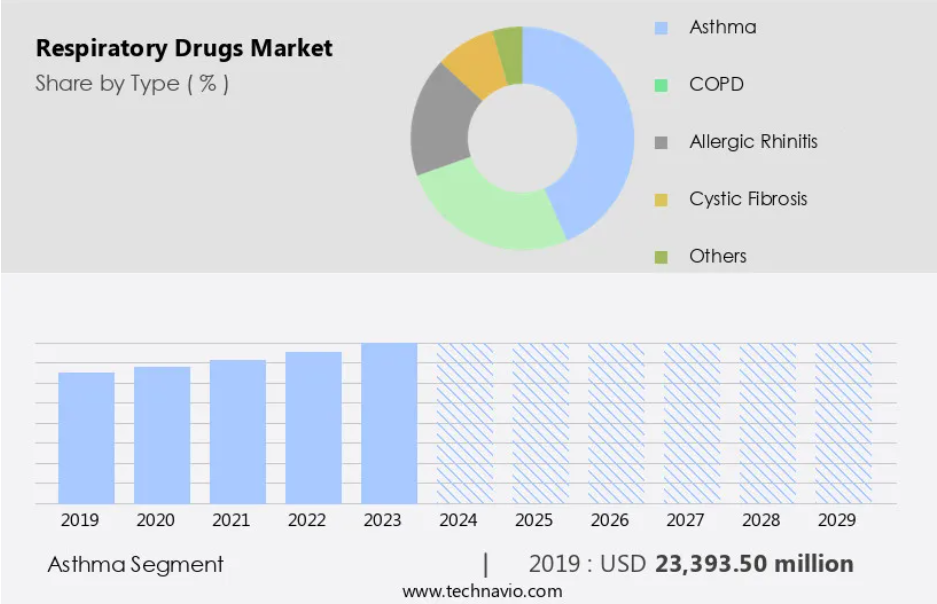Click the Asthma legend color swatch

point(661,28)
